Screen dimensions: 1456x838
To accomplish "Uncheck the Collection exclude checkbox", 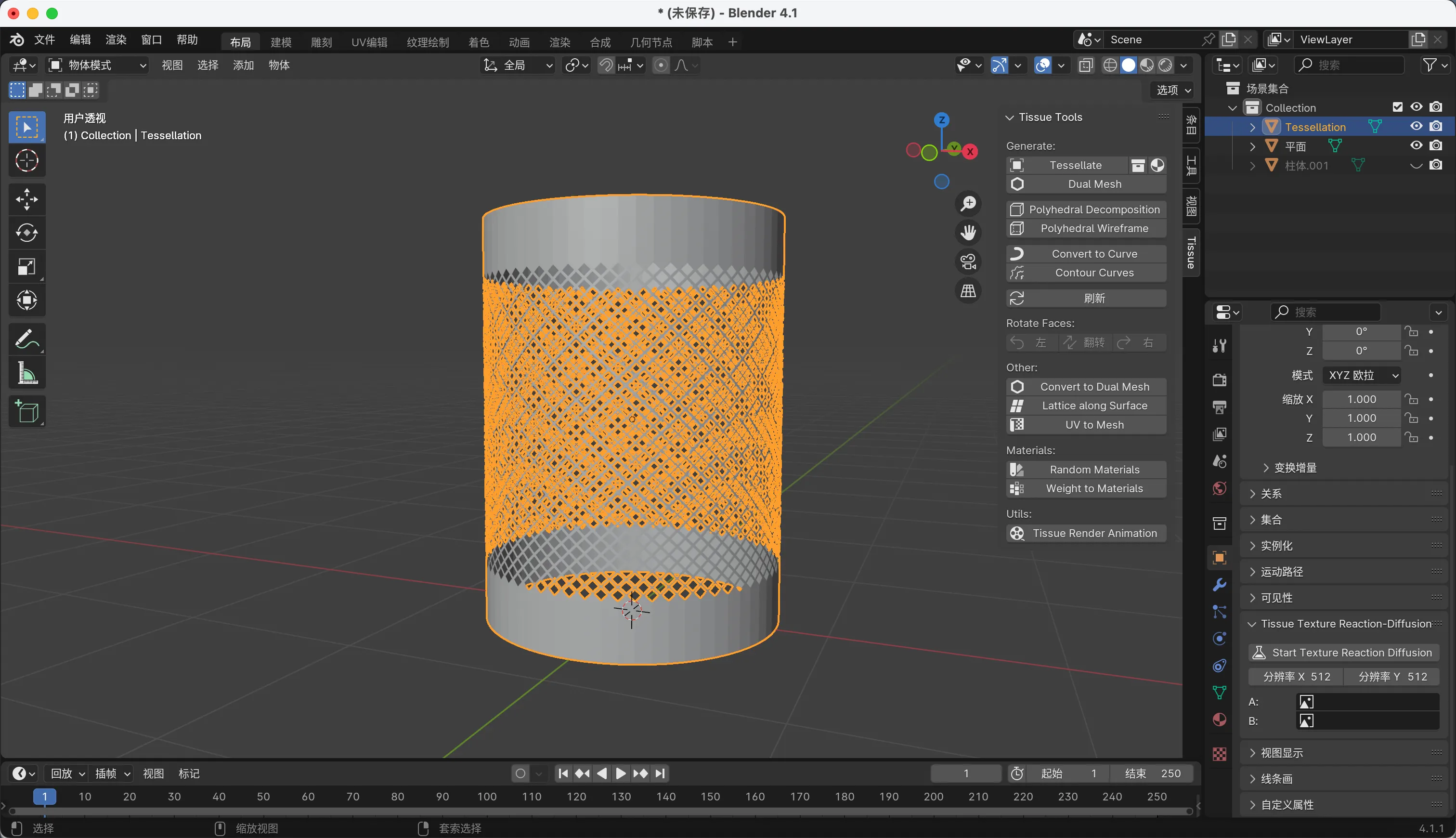I will point(1397,107).
